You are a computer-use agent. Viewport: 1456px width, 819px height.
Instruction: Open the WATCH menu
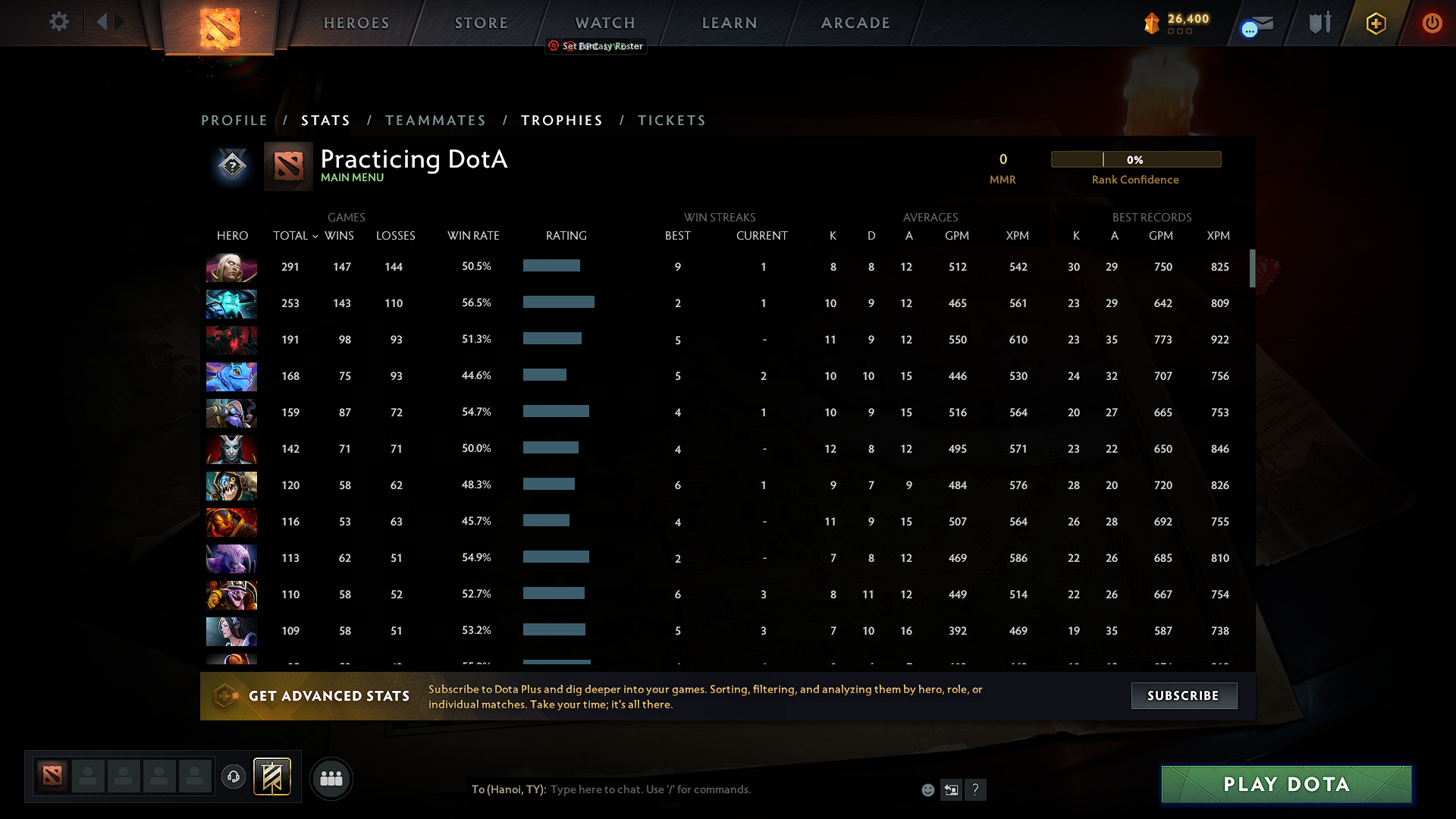tap(605, 23)
